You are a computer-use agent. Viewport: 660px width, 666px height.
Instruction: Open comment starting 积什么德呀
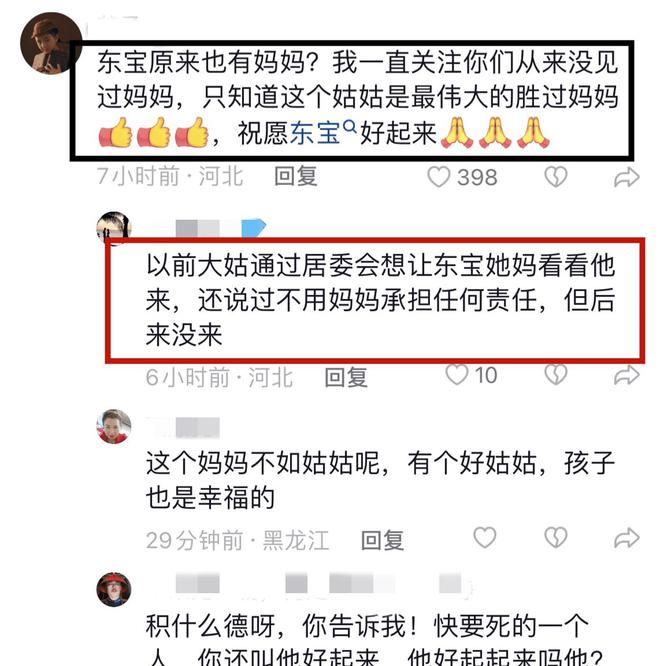[x=374, y=639]
